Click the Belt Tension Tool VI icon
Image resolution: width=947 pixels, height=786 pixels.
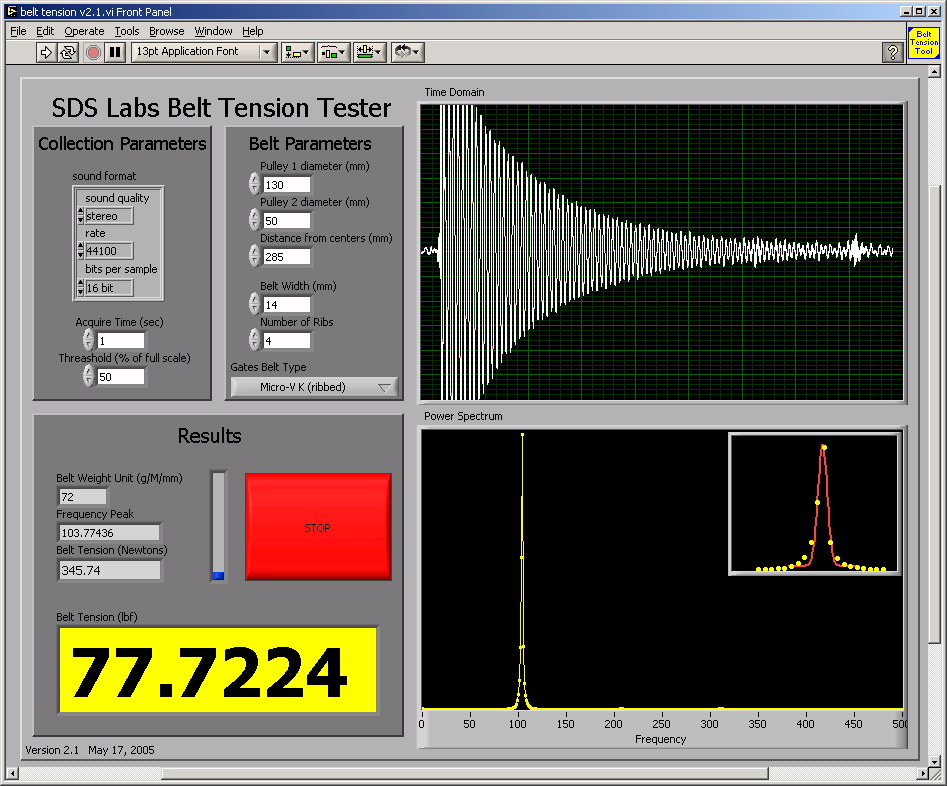coord(924,43)
